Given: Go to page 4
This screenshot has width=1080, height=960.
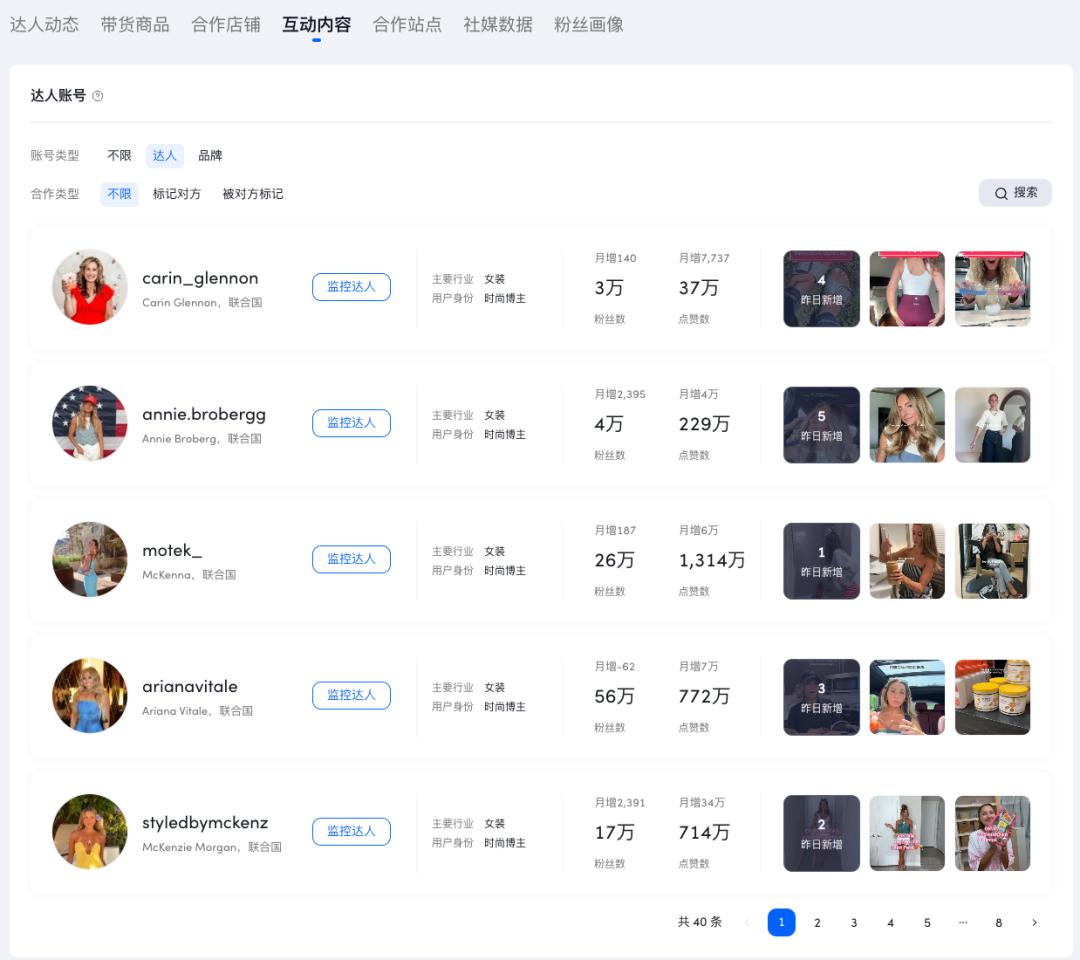Looking at the screenshot, I should point(891,923).
